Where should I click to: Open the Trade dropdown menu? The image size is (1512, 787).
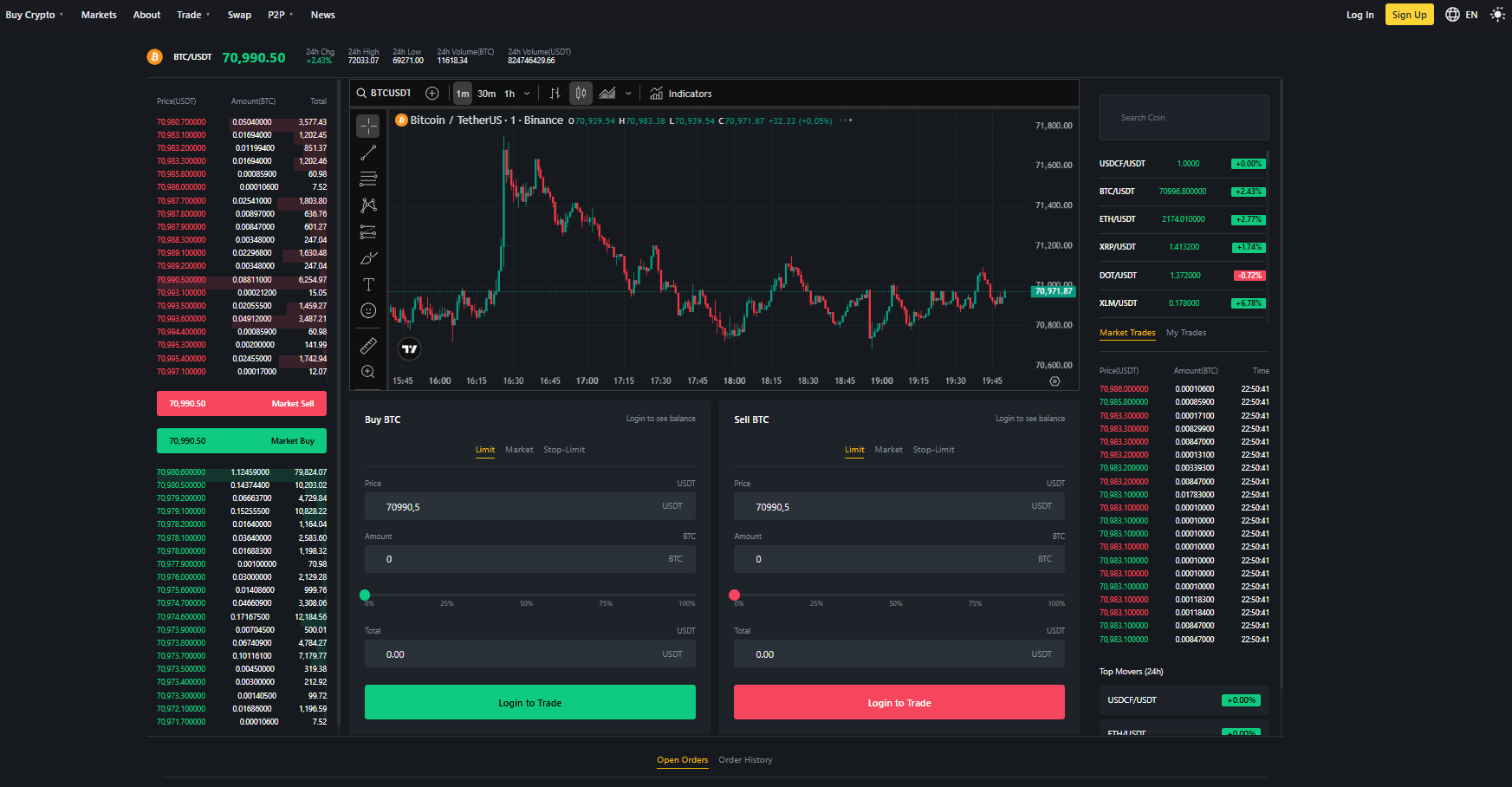point(193,15)
